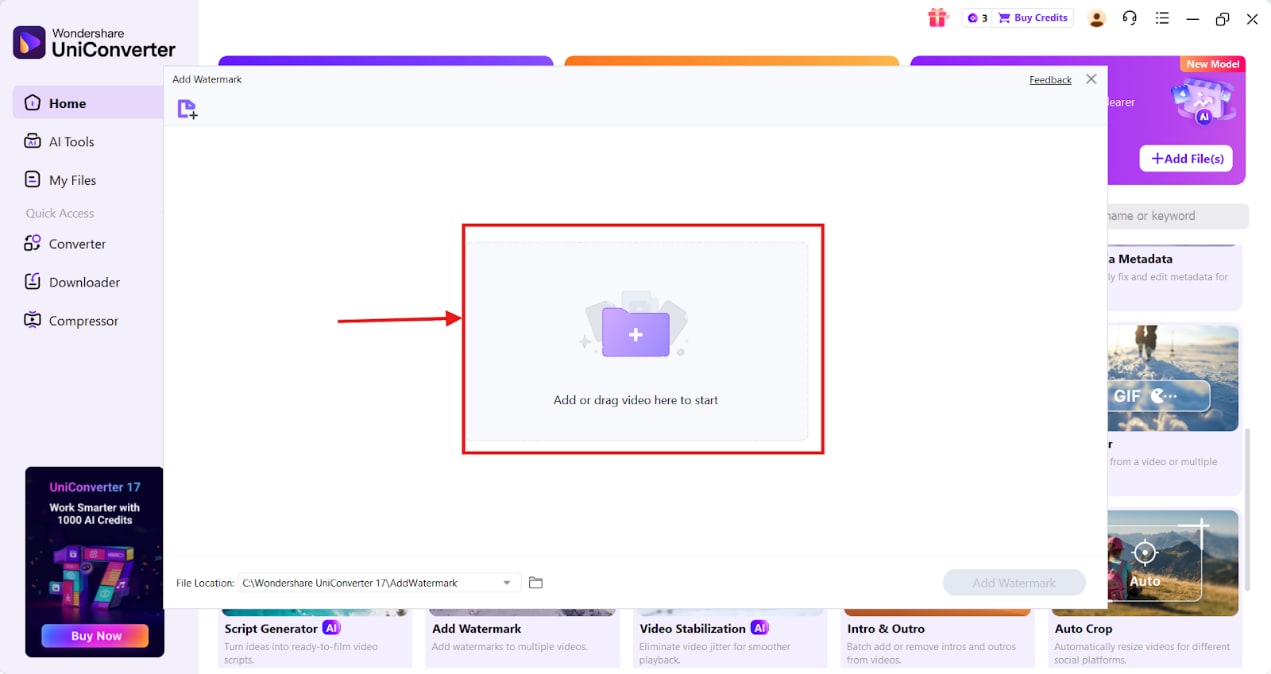Click the headset support icon
Image resolution: width=1271 pixels, height=674 pixels.
(1129, 18)
